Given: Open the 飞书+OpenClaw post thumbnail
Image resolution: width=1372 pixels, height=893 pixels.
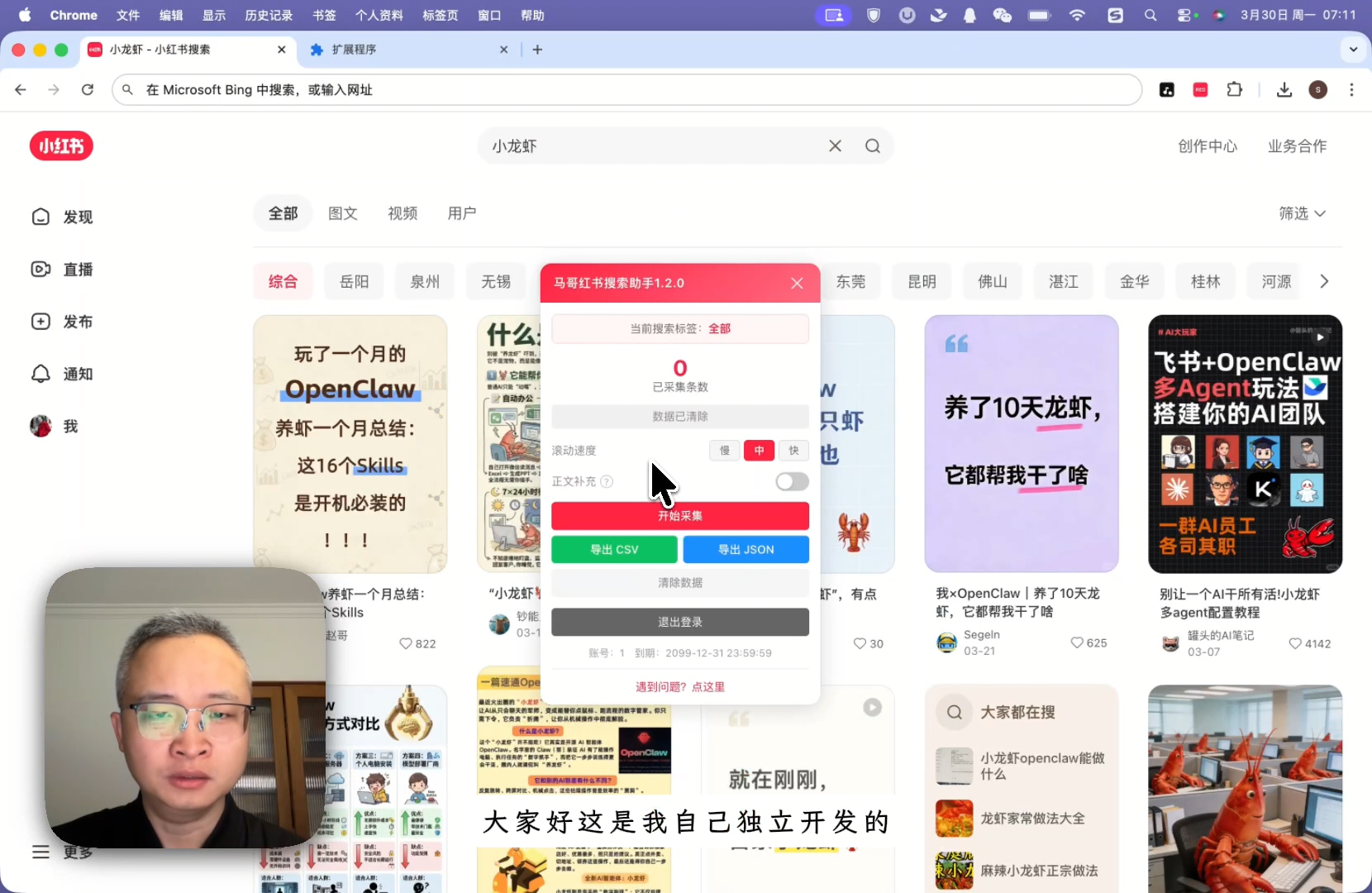Looking at the screenshot, I should [x=1246, y=443].
